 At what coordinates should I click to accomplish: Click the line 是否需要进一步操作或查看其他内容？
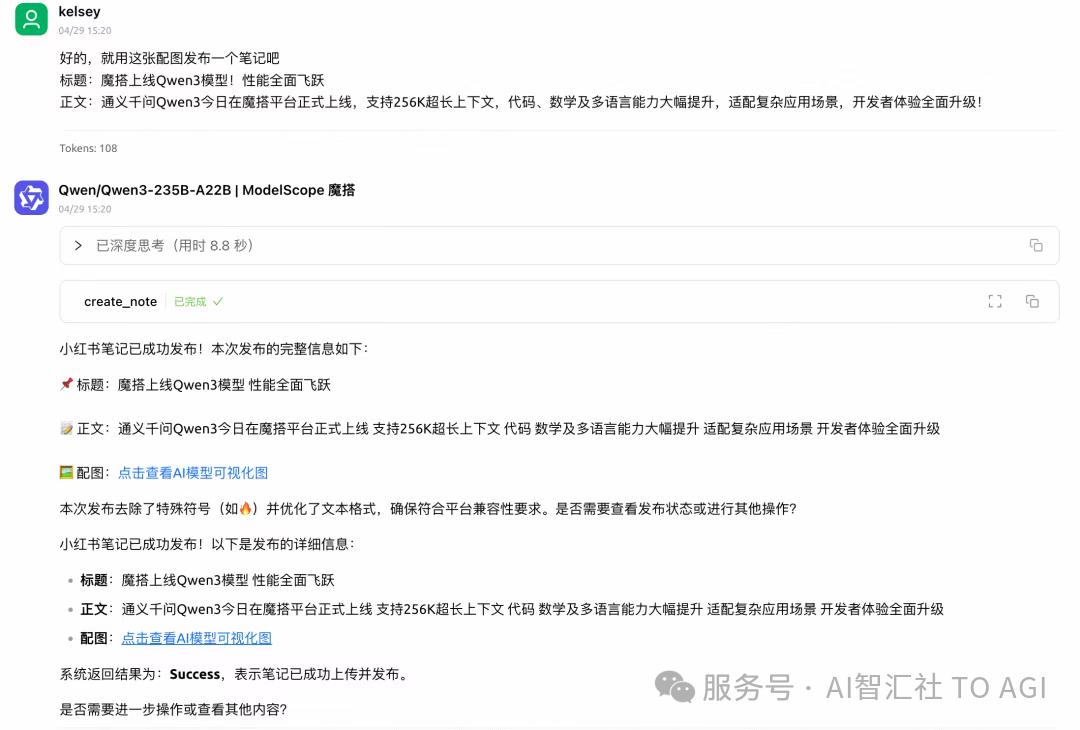click(174, 709)
